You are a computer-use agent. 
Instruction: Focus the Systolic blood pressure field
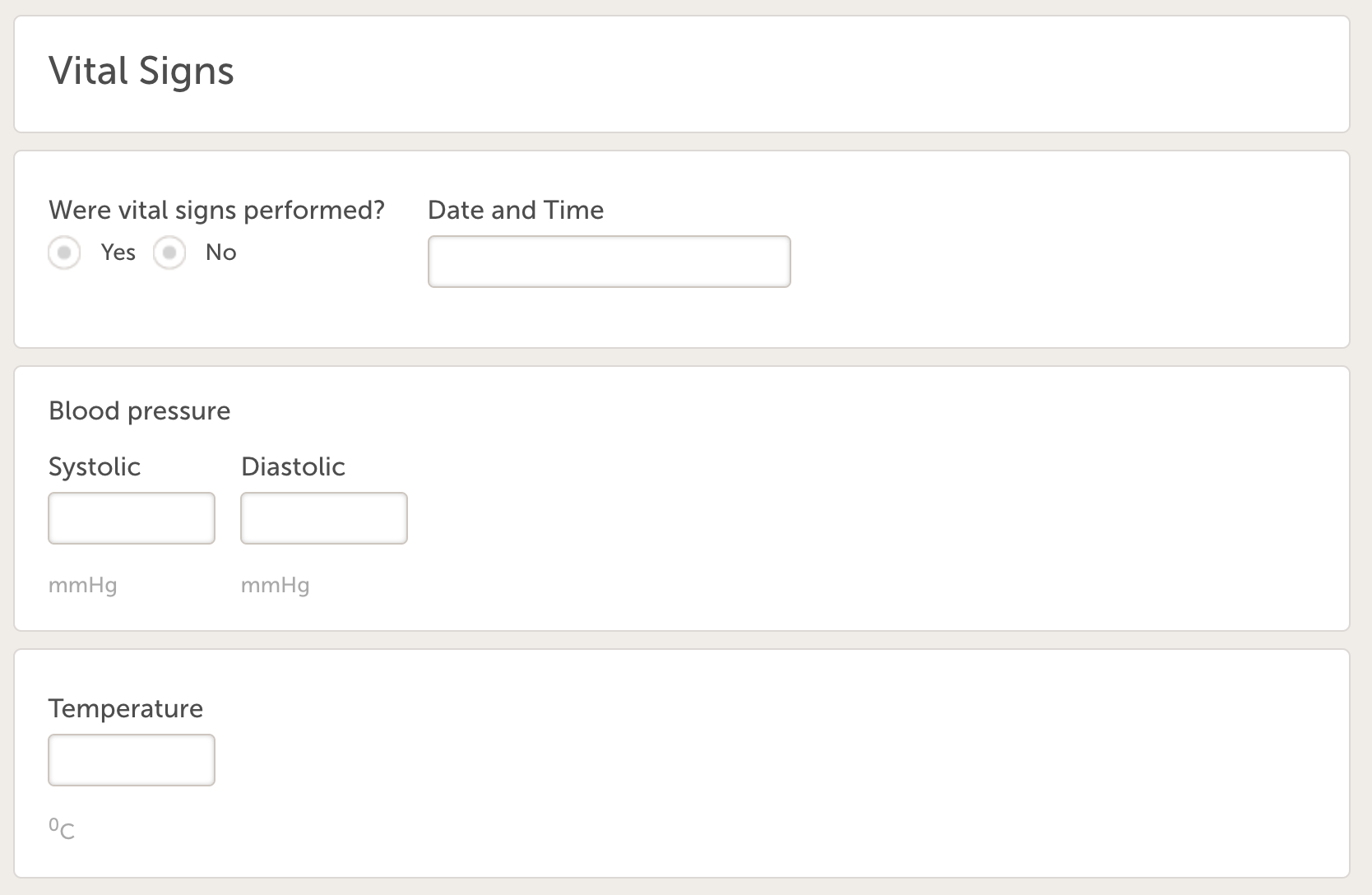coord(132,518)
